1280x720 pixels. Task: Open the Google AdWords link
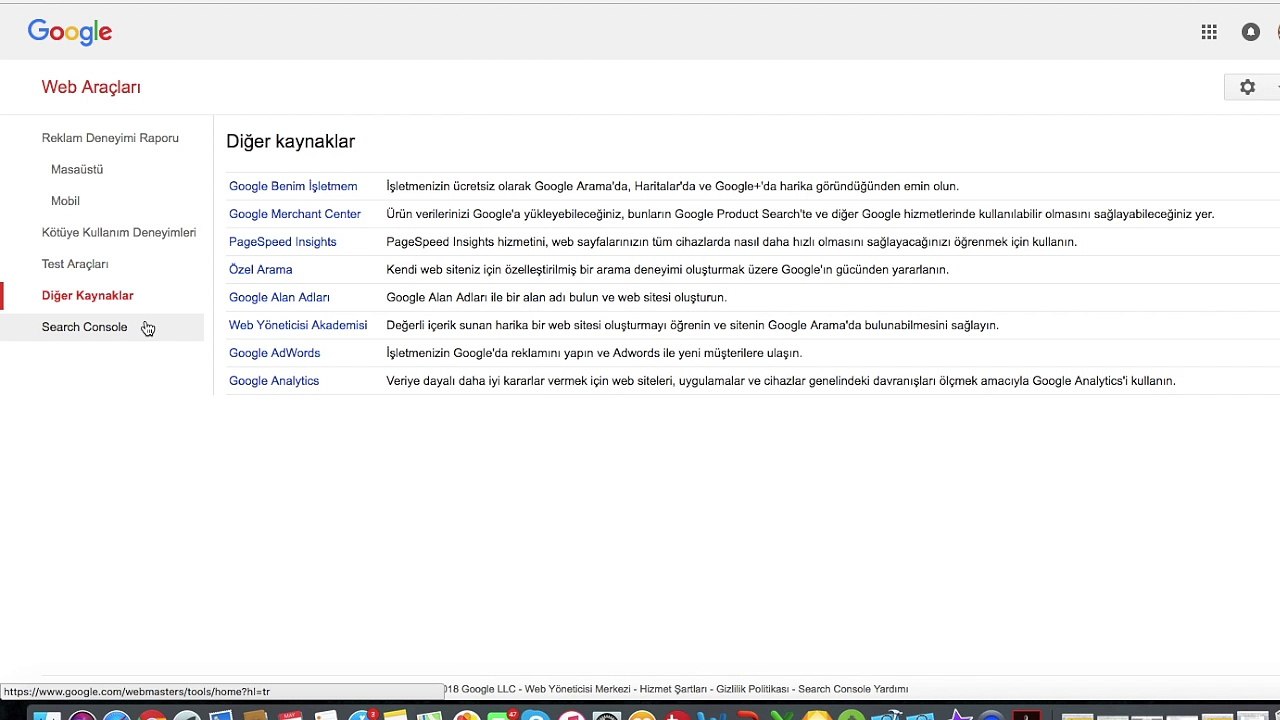274,353
